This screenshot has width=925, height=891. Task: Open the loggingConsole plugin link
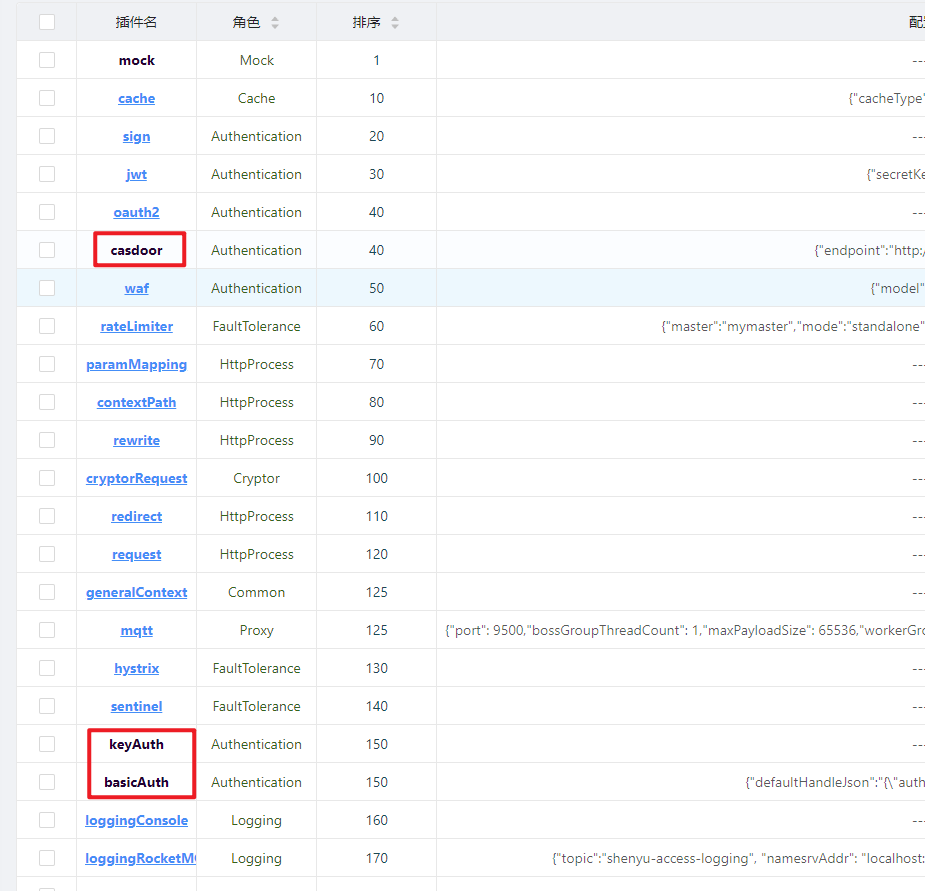tap(136, 821)
